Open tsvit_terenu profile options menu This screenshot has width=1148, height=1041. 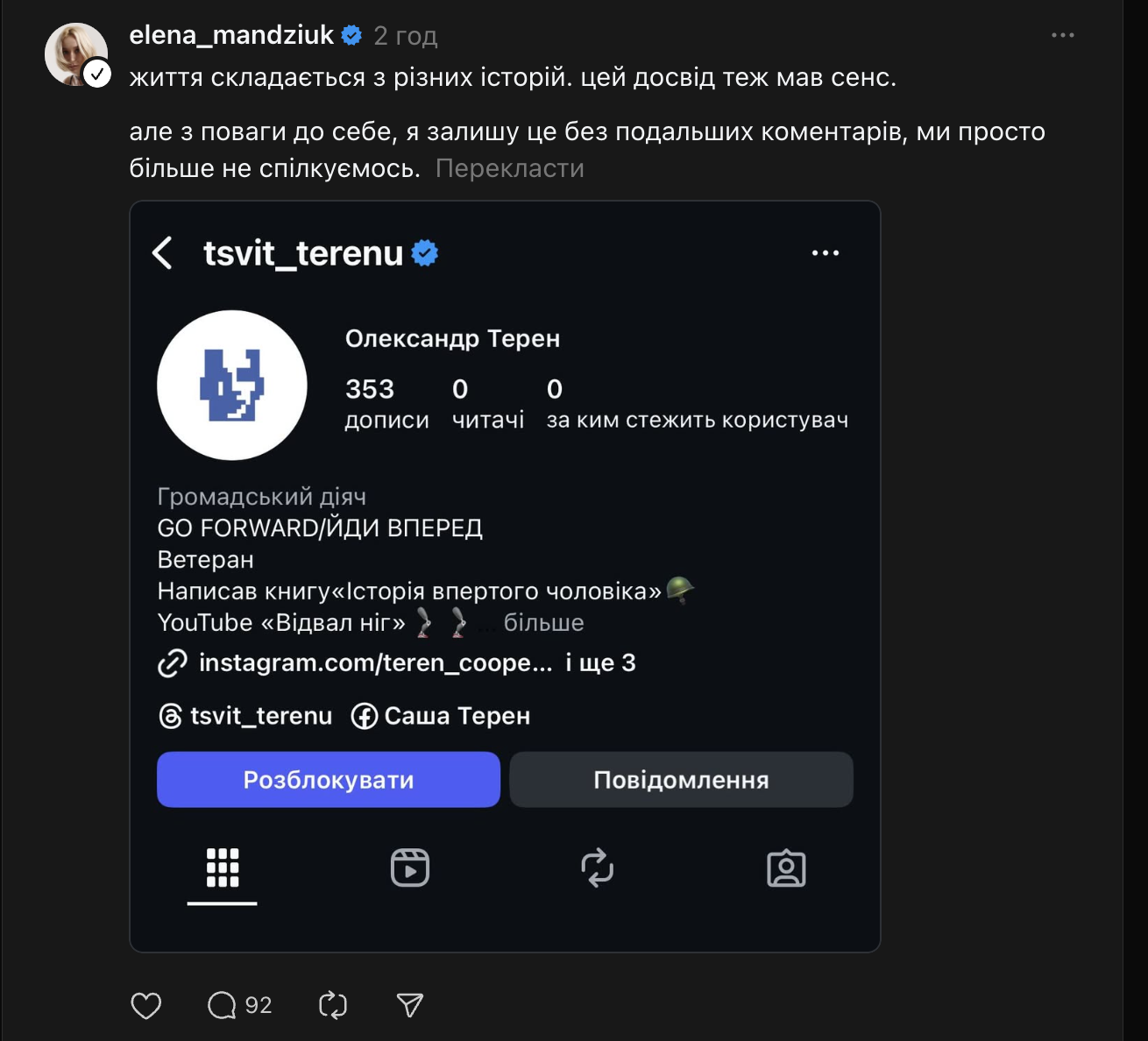825,253
